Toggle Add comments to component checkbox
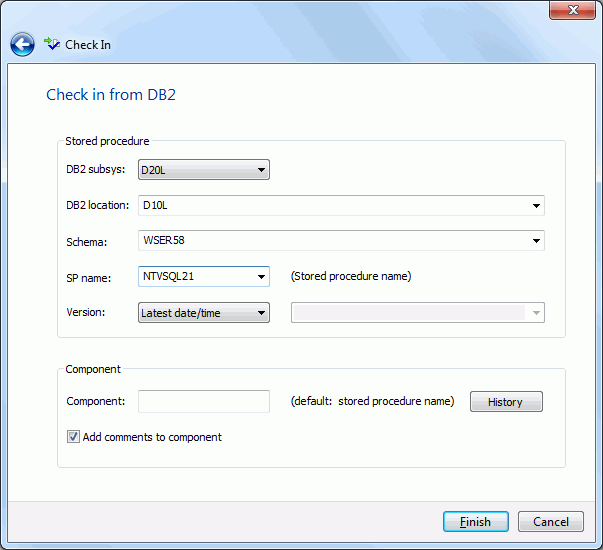This screenshot has width=603, height=550. point(73,437)
